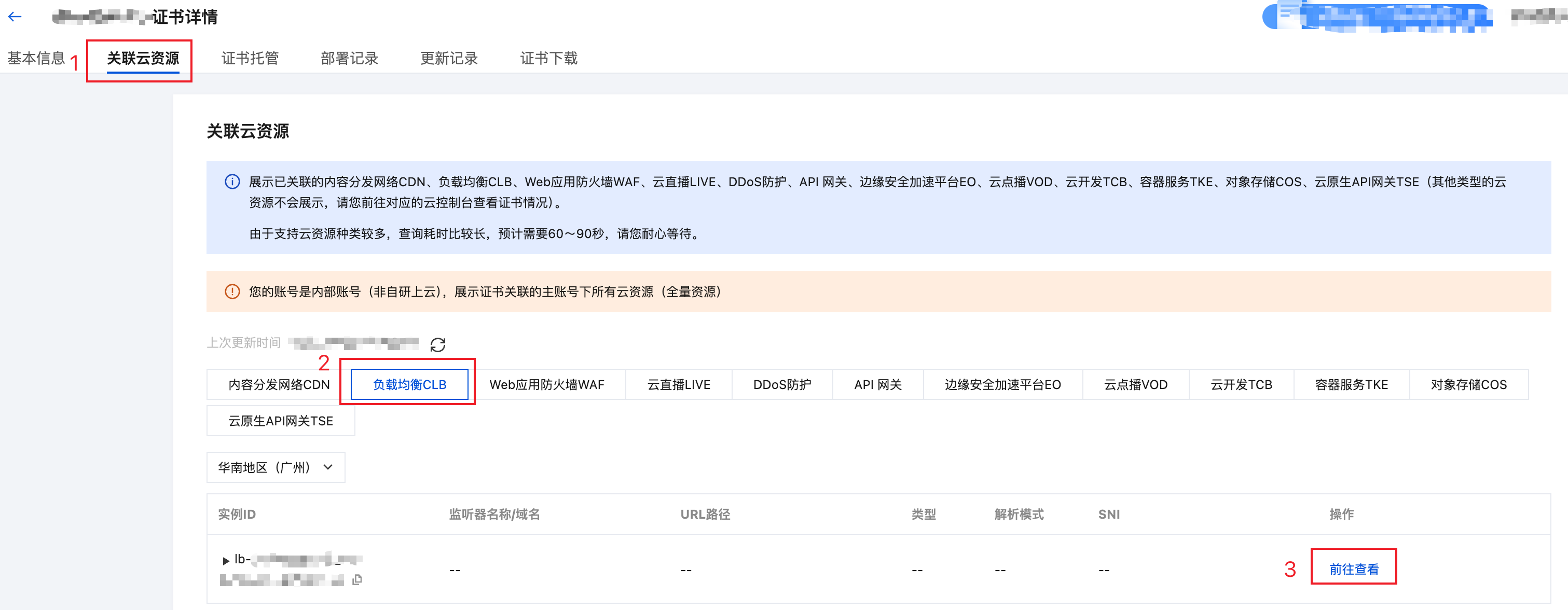This screenshot has height=610, width=1568.
Task: Select the 对象存储COS resource option
Action: click(1468, 385)
